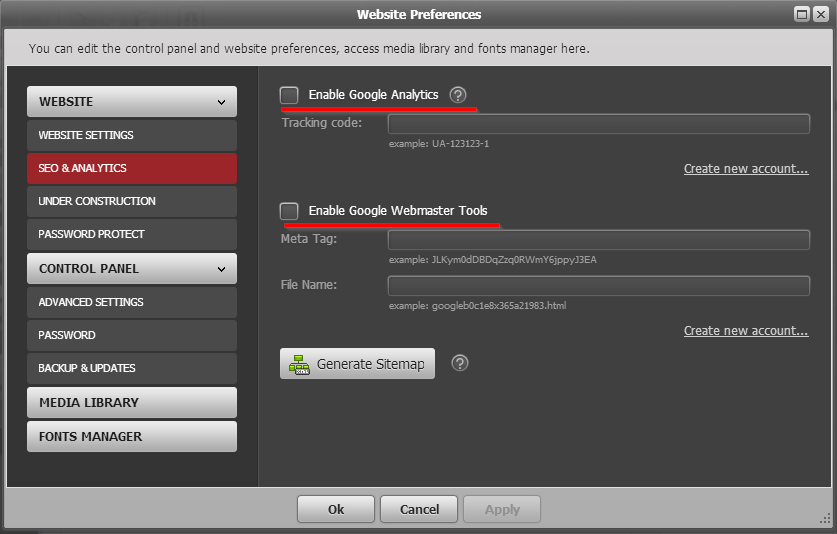
Task: Focus the Tracking code input field
Action: tap(598, 123)
